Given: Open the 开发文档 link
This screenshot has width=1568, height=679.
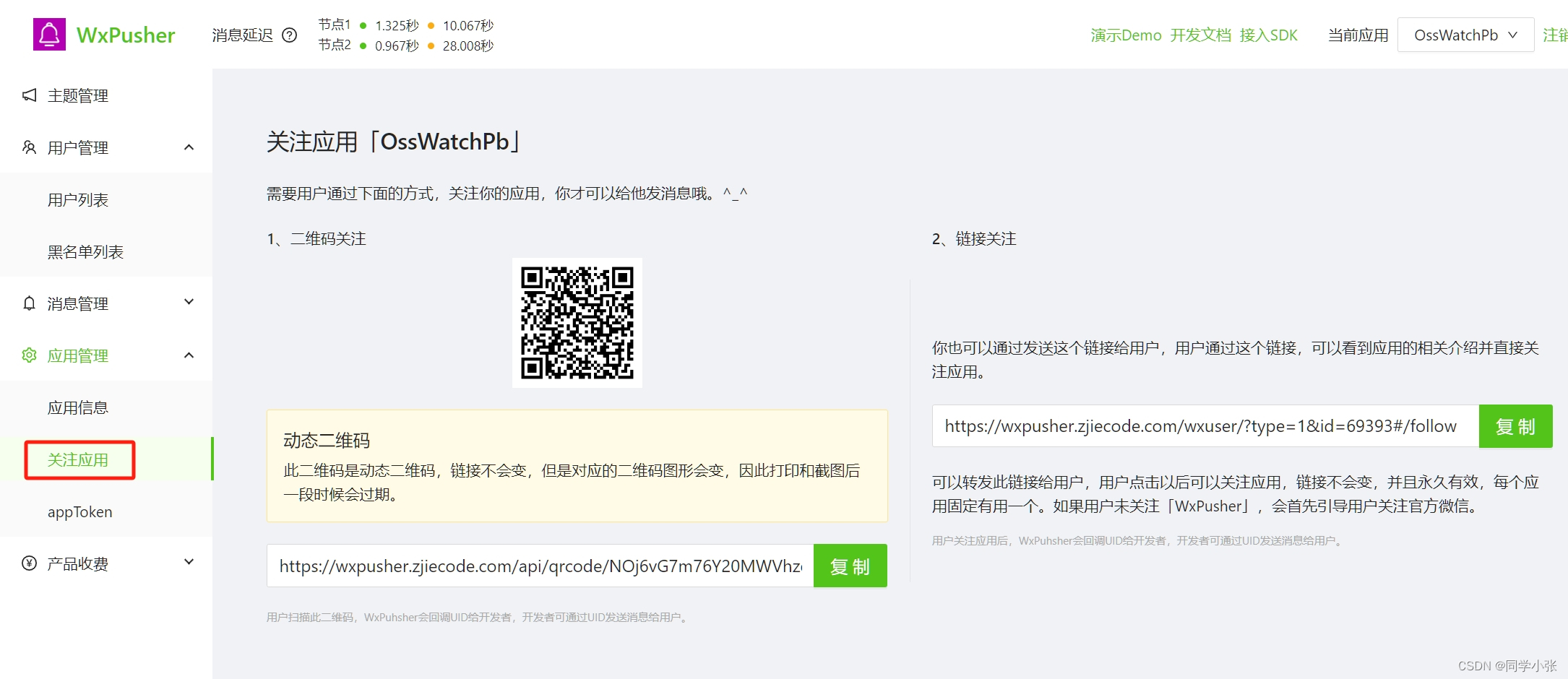Looking at the screenshot, I should [x=1200, y=35].
